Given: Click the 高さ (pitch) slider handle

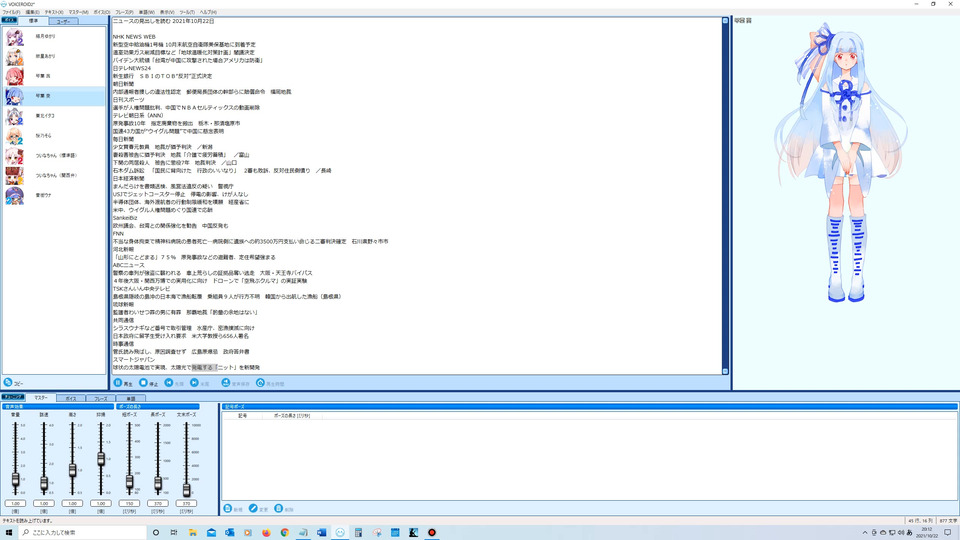Looking at the screenshot, I should [72, 470].
